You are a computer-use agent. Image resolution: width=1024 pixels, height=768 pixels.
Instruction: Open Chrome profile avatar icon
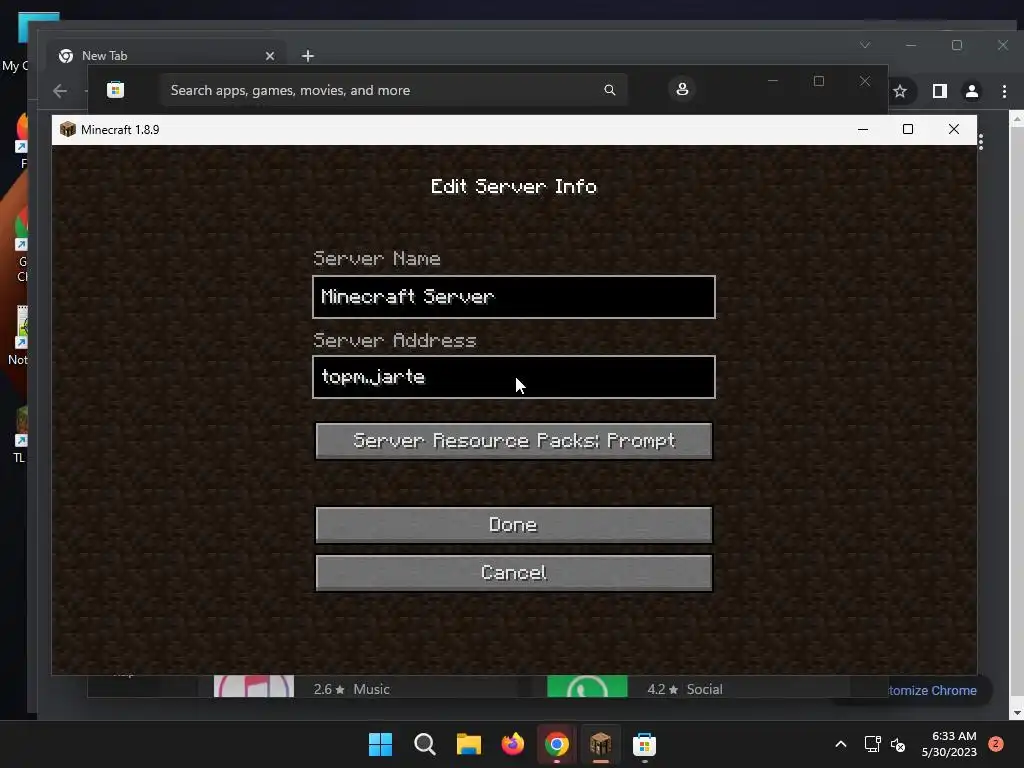coord(972,91)
